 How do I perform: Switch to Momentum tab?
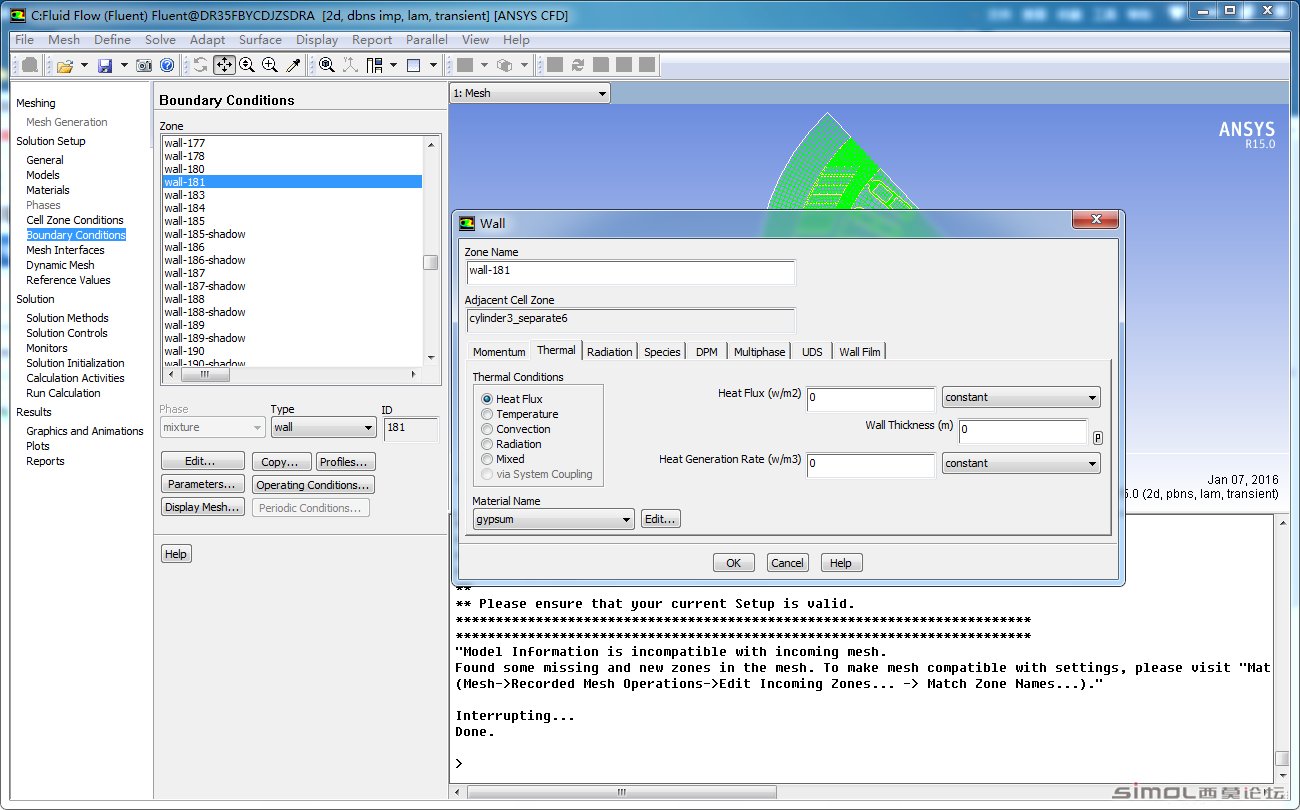pyautogui.click(x=499, y=352)
